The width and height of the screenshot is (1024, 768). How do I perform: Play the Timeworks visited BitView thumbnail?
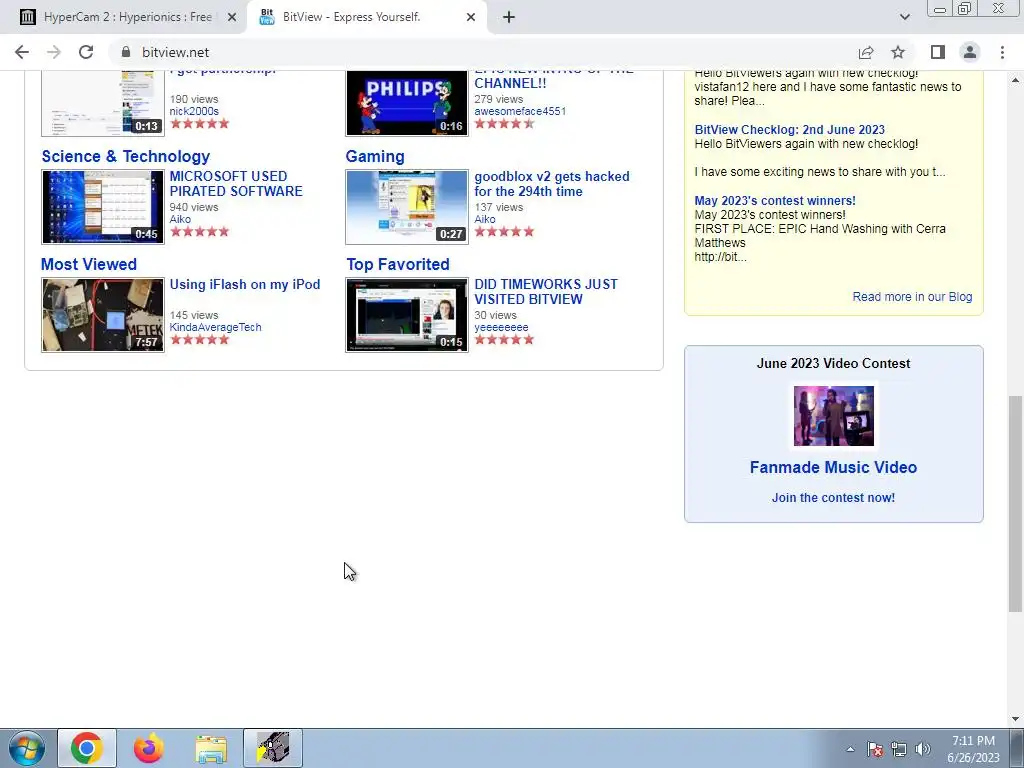407,315
